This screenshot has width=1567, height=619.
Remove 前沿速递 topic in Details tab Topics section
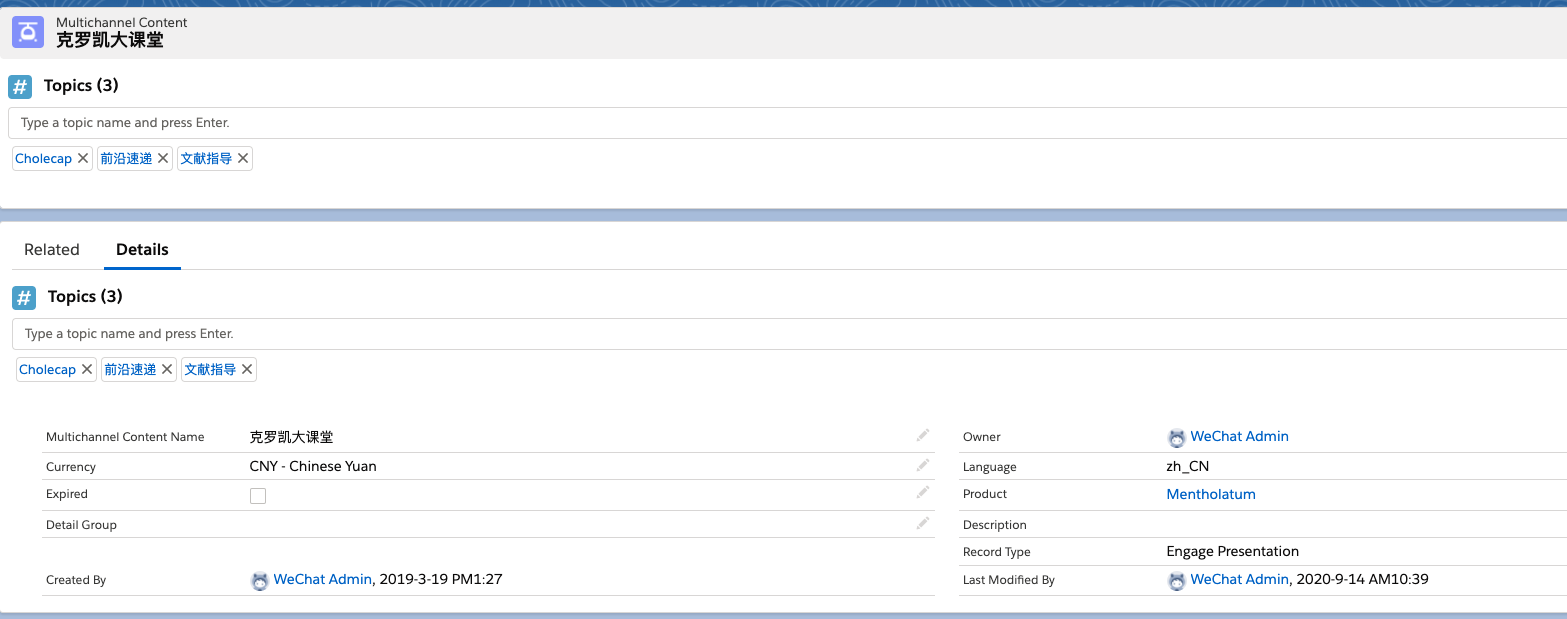pyautogui.click(x=167, y=369)
